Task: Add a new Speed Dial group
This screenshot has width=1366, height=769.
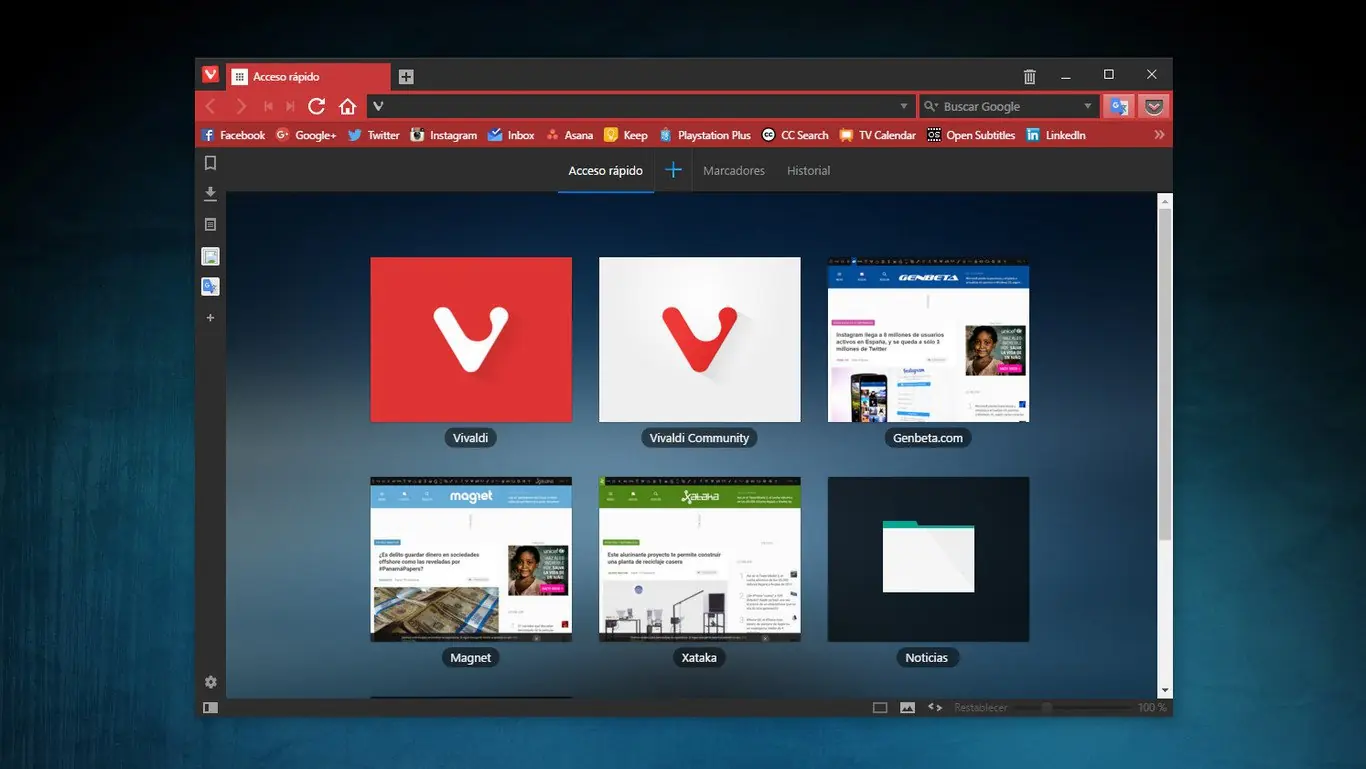Action: click(x=673, y=170)
